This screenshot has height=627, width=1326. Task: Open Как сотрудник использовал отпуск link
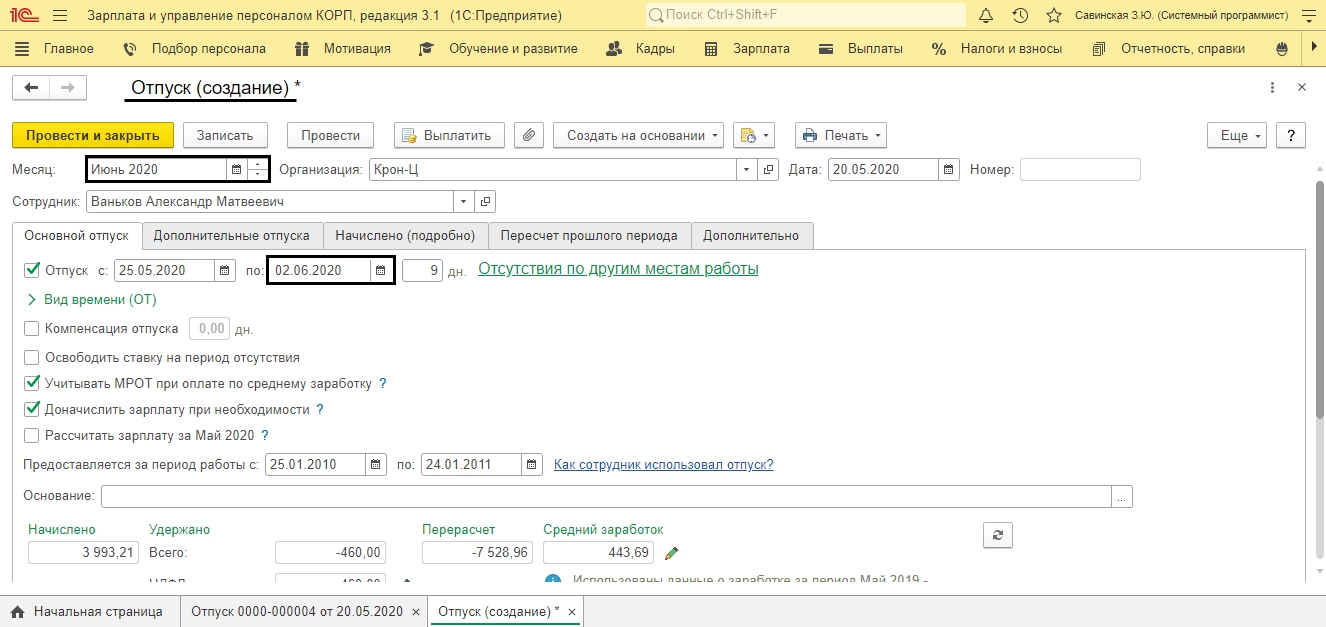click(664, 465)
